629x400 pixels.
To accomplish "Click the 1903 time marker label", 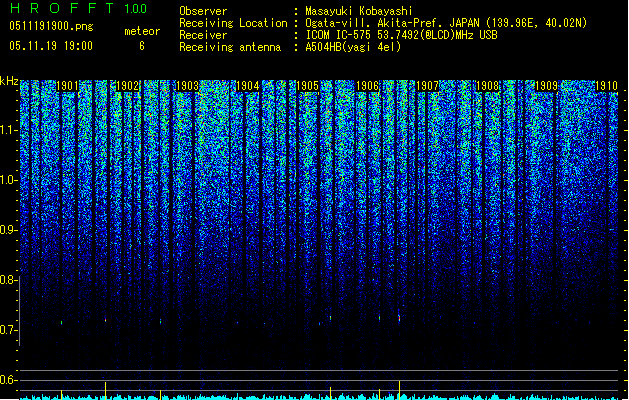I will click(187, 86).
